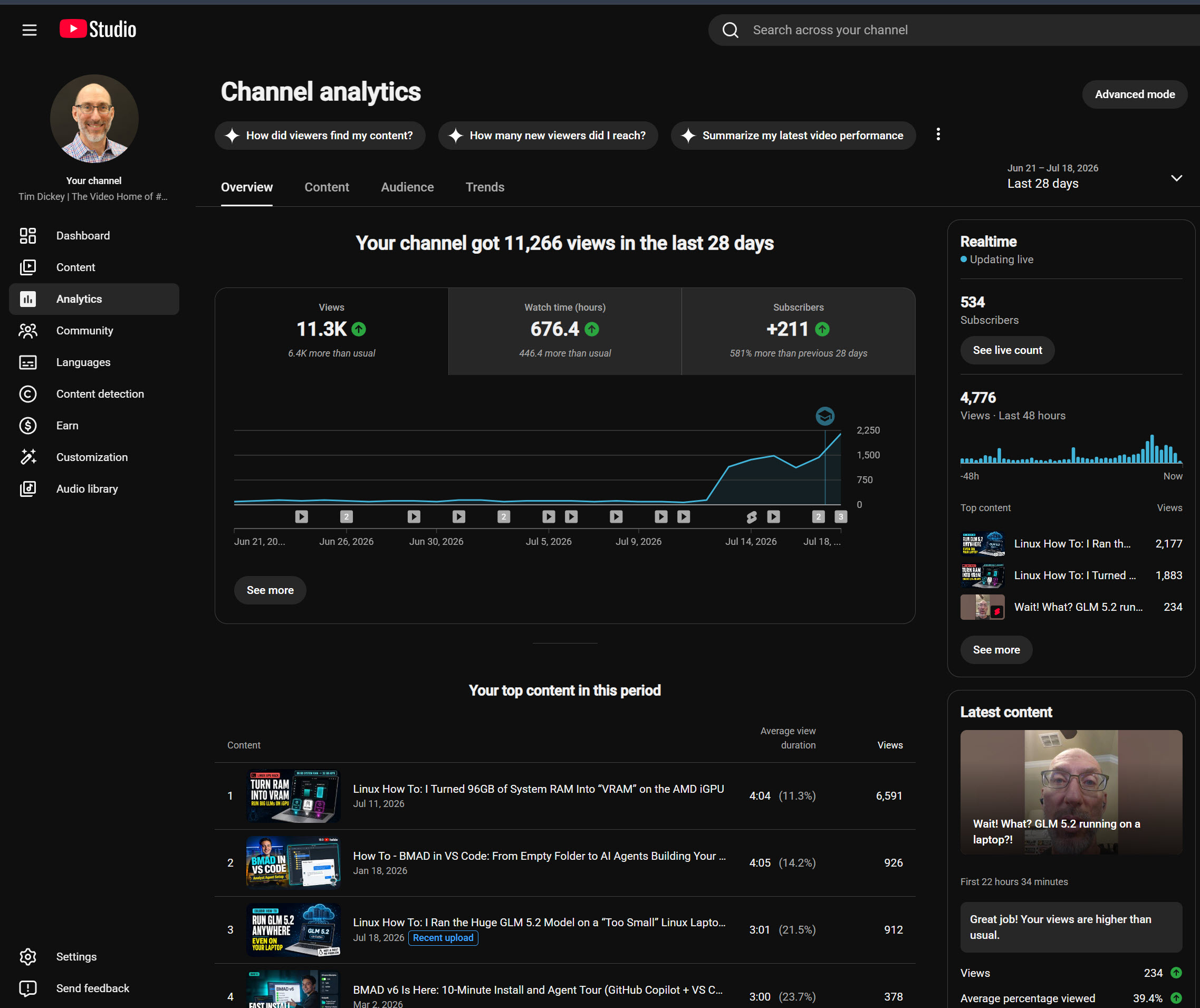This screenshot has height=1008, width=1200.
Task: Switch to the Content tab
Action: pyautogui.click(x=327, y=187)
